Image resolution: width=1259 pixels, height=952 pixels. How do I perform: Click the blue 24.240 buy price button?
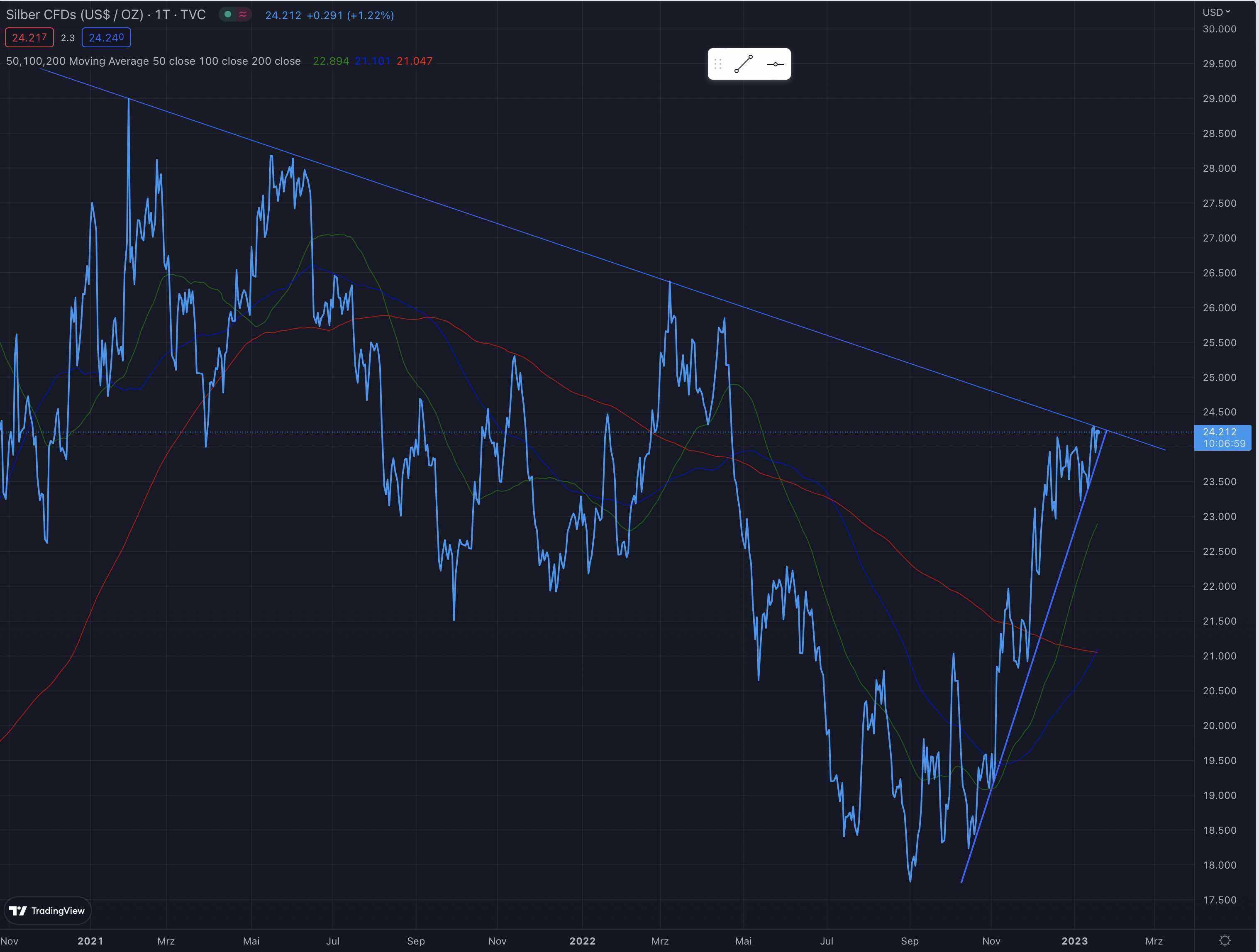click(106, 38)
